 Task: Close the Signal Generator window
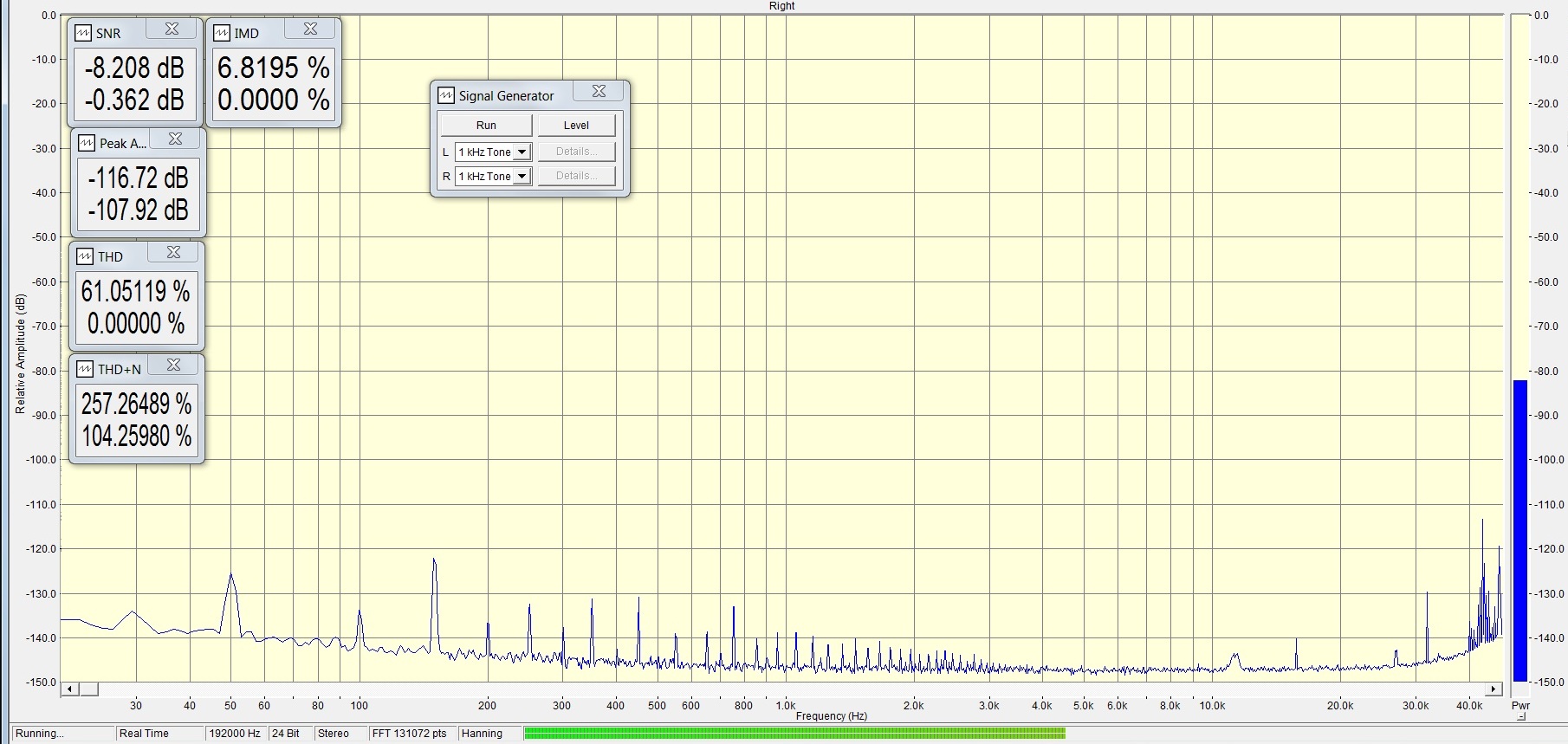click(599, 92)
